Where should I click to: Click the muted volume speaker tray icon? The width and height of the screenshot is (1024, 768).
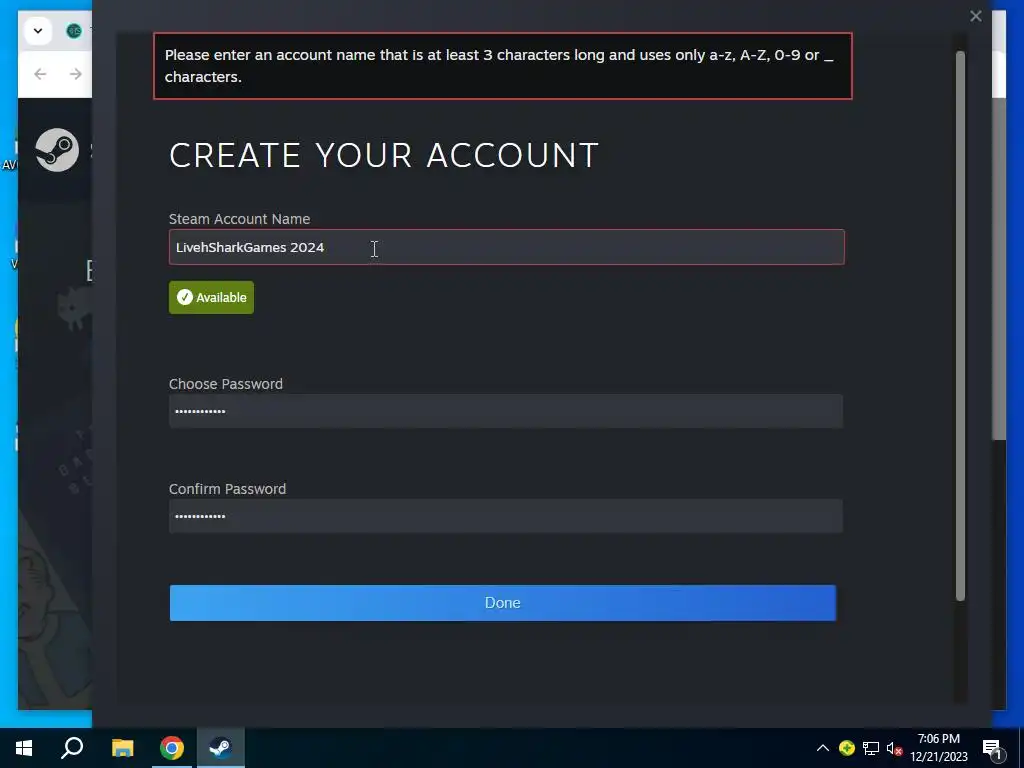coord(894,748)
